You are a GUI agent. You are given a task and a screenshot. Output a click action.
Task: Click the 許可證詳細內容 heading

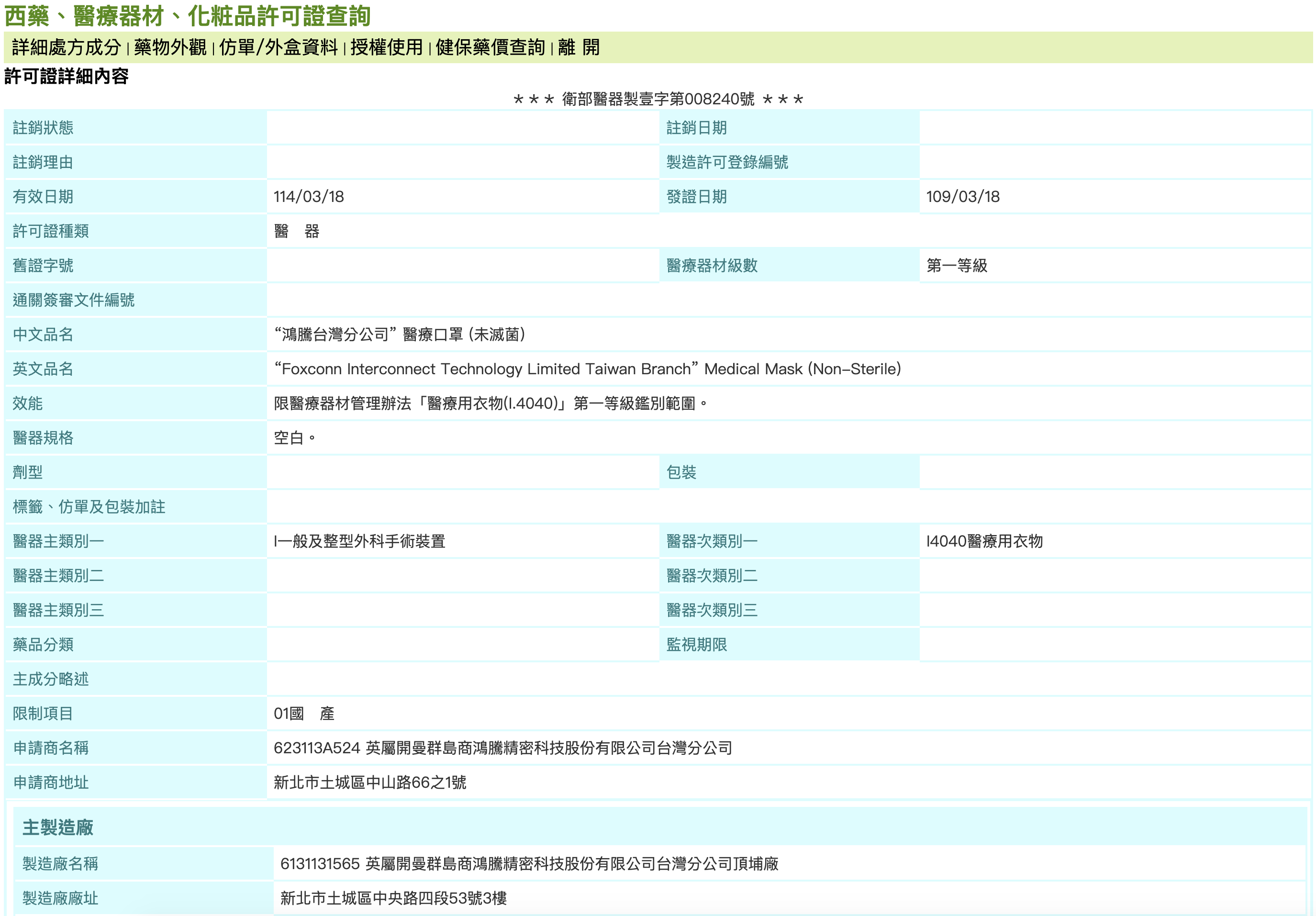point(67,76)
